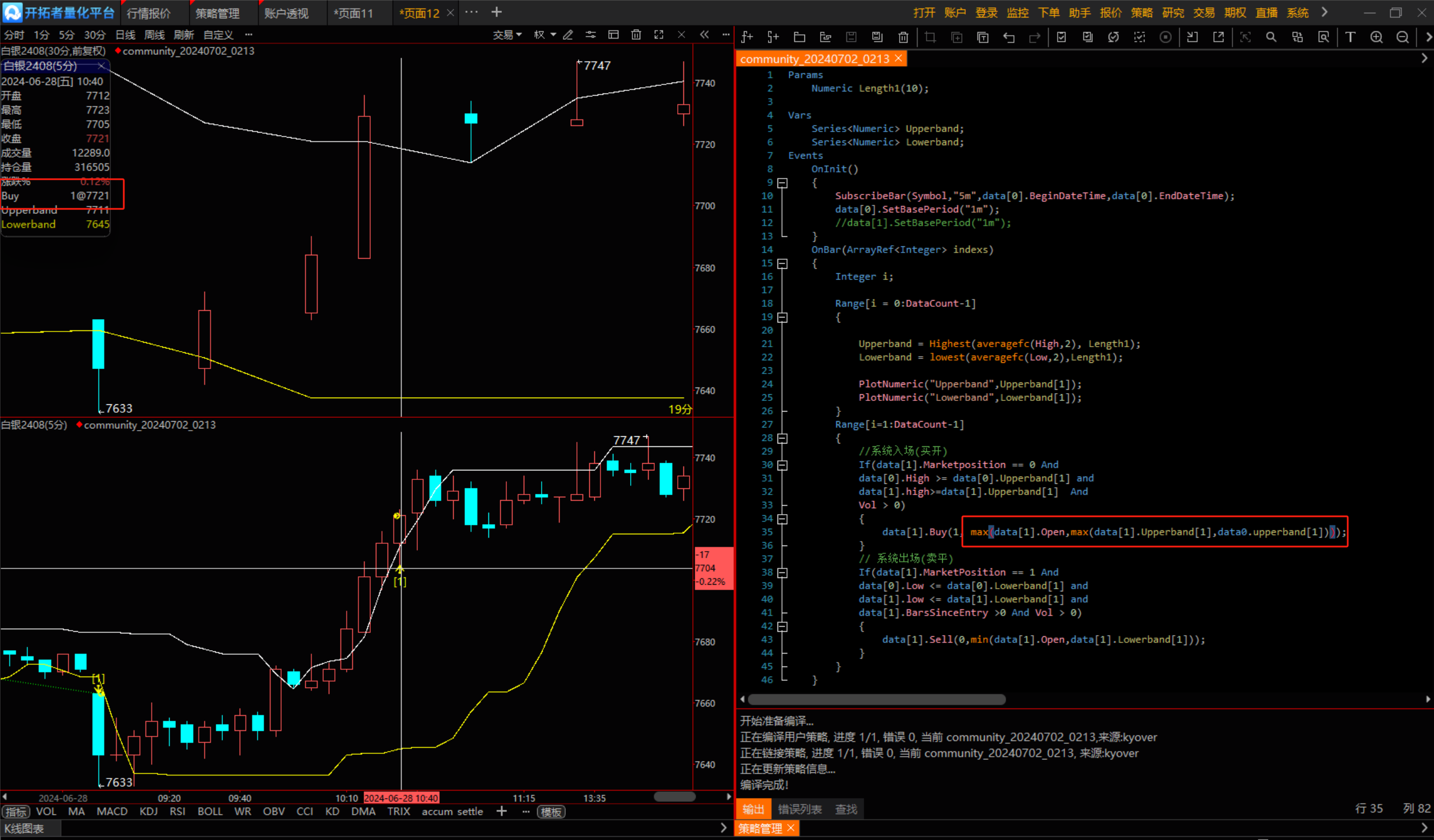Open the 期权 top menu
Image resolution: width=1434 pixels, height=840 pixels.
click(x=1235, y=12)
